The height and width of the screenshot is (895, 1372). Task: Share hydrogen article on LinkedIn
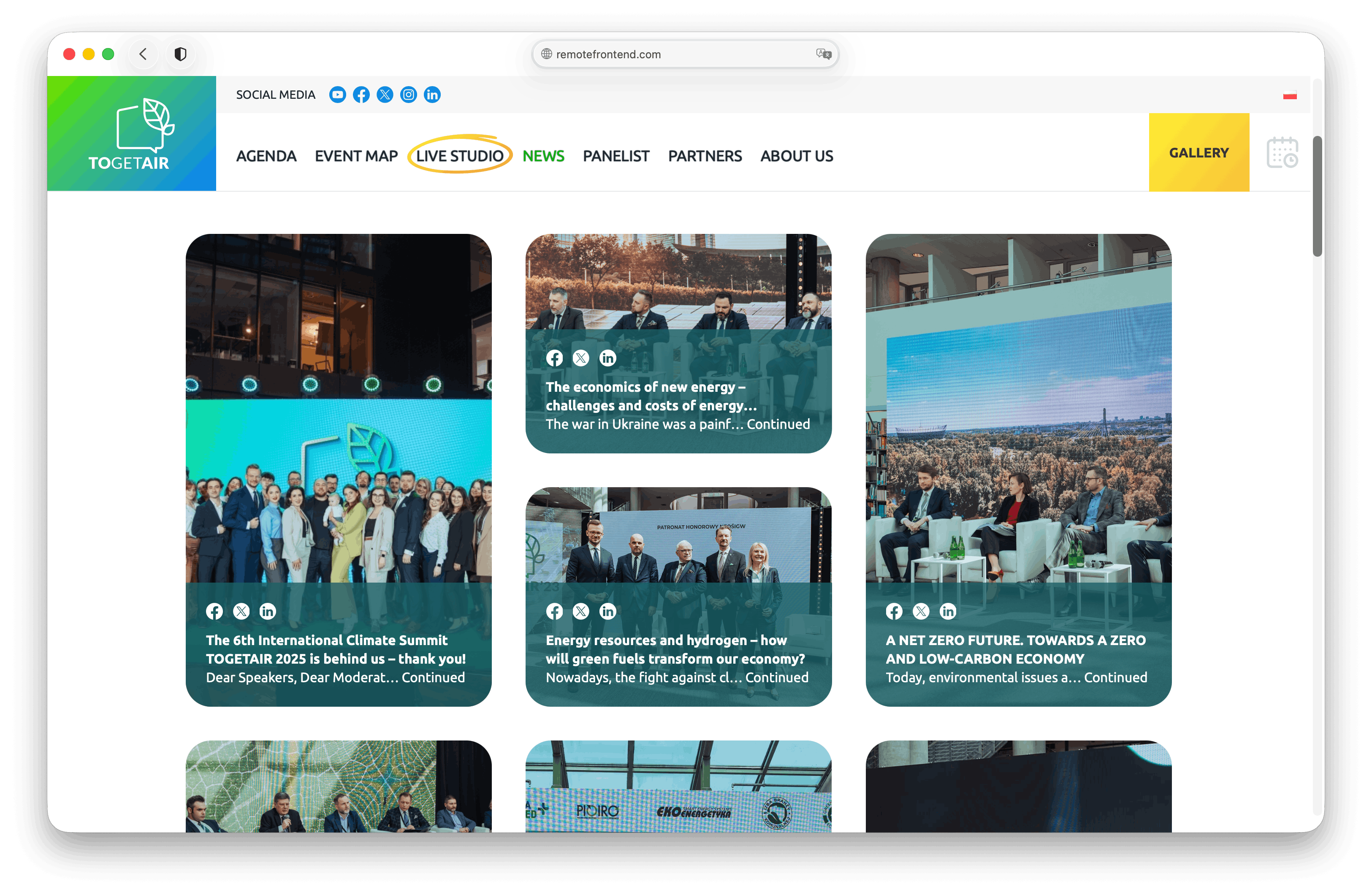tap(607, 611)
